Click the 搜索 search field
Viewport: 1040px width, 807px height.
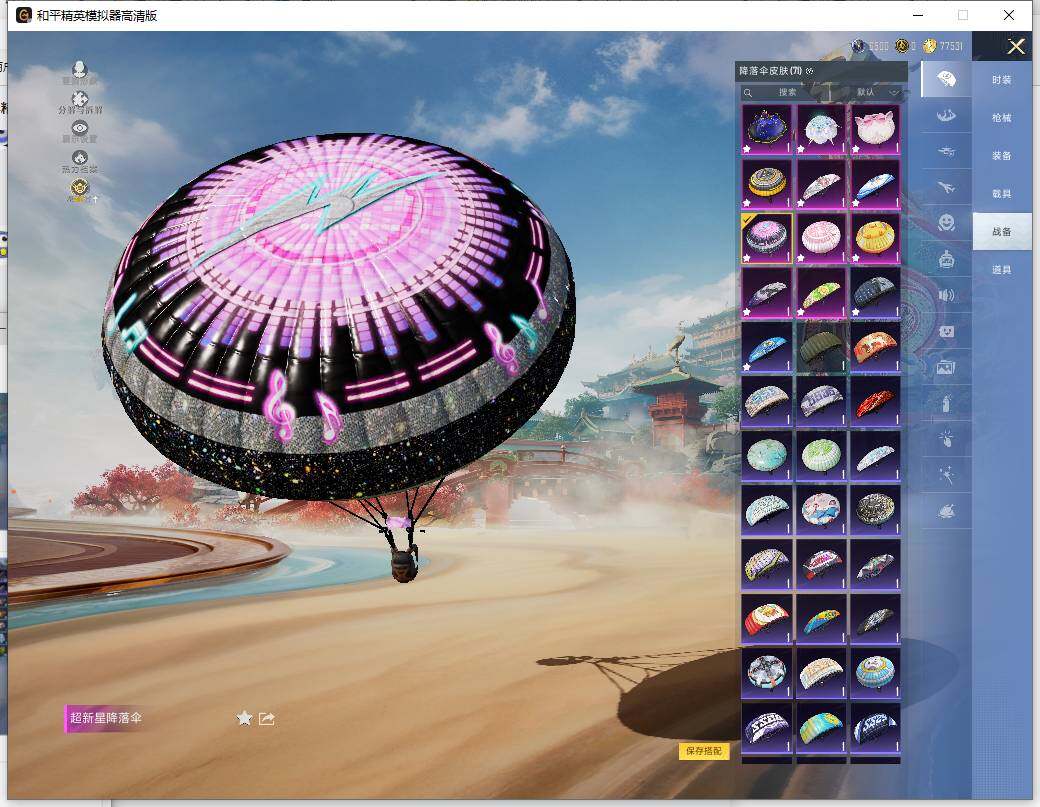pos(787,92)
